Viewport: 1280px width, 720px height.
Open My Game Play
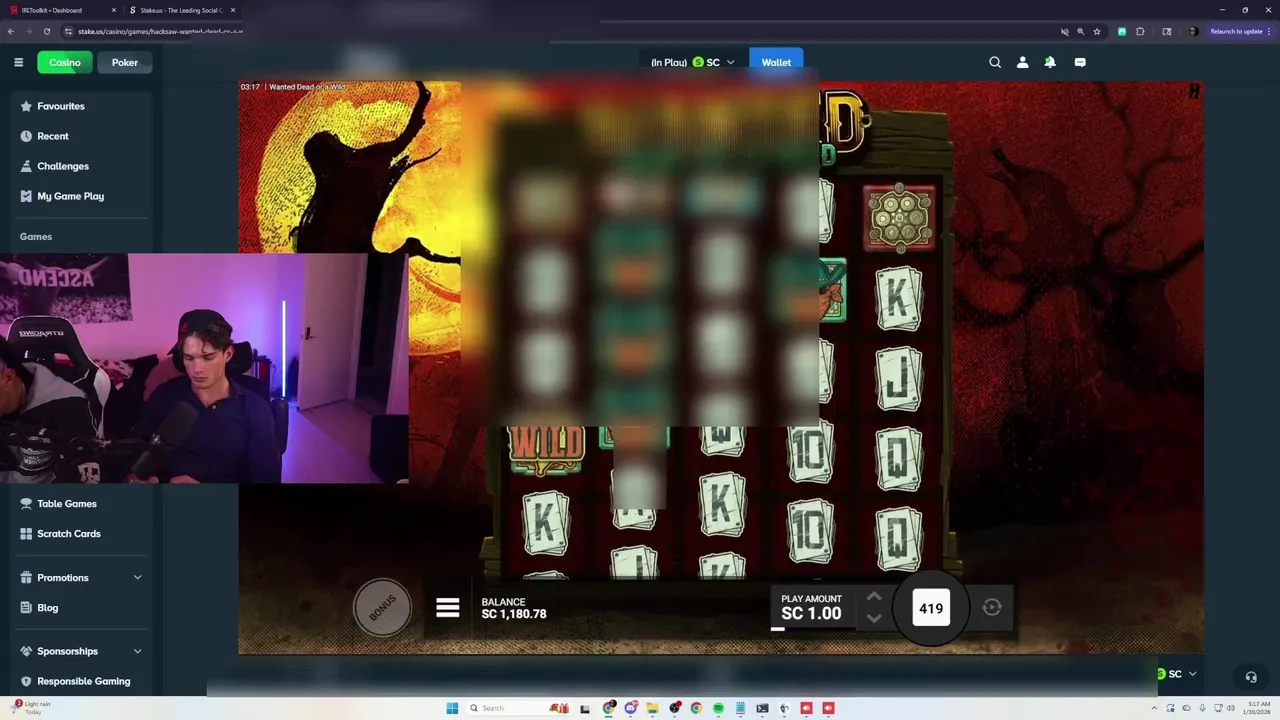click(70, 196)
